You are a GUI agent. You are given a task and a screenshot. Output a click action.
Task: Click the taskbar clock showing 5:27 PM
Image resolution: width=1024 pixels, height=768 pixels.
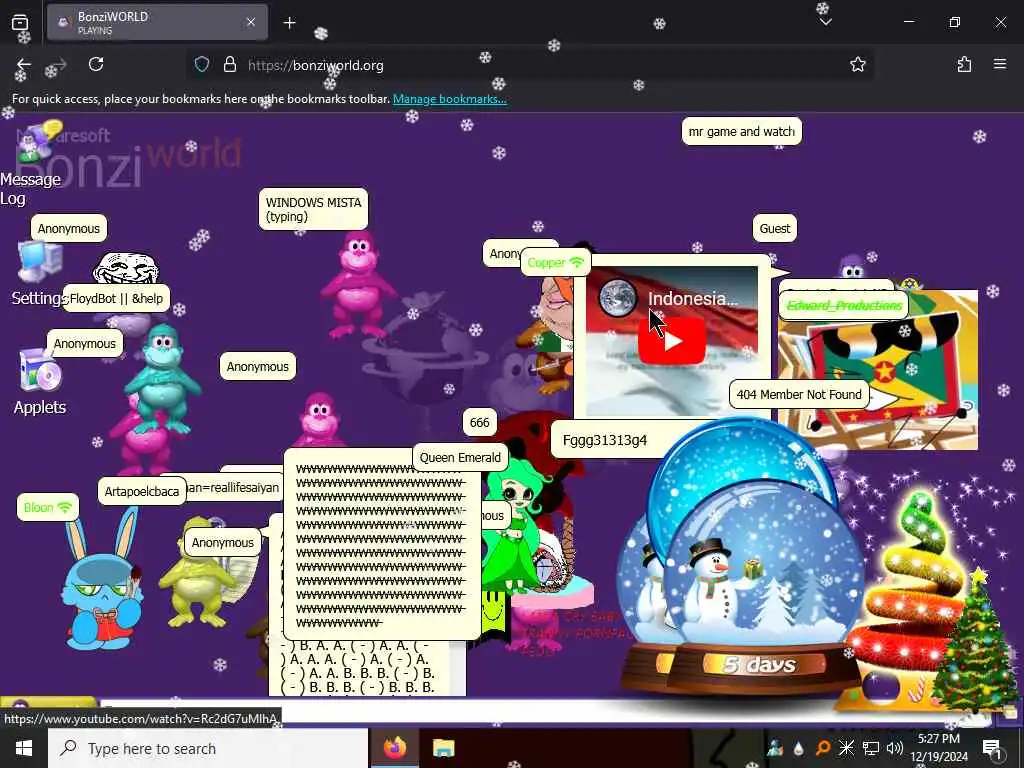point(939,748)
